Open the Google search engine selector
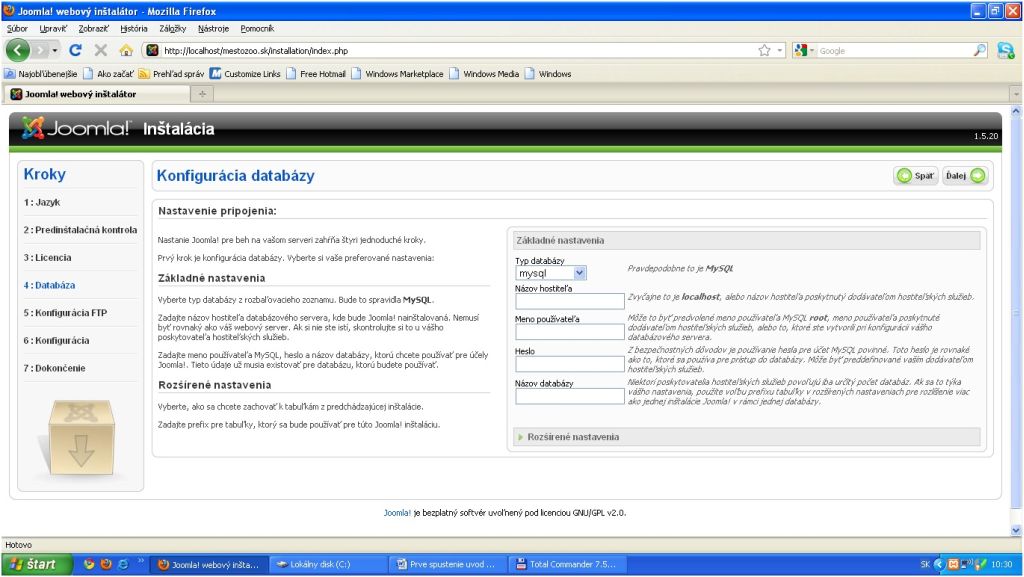The height and width of the screenshot is (577, 1024). pos(804,50)
